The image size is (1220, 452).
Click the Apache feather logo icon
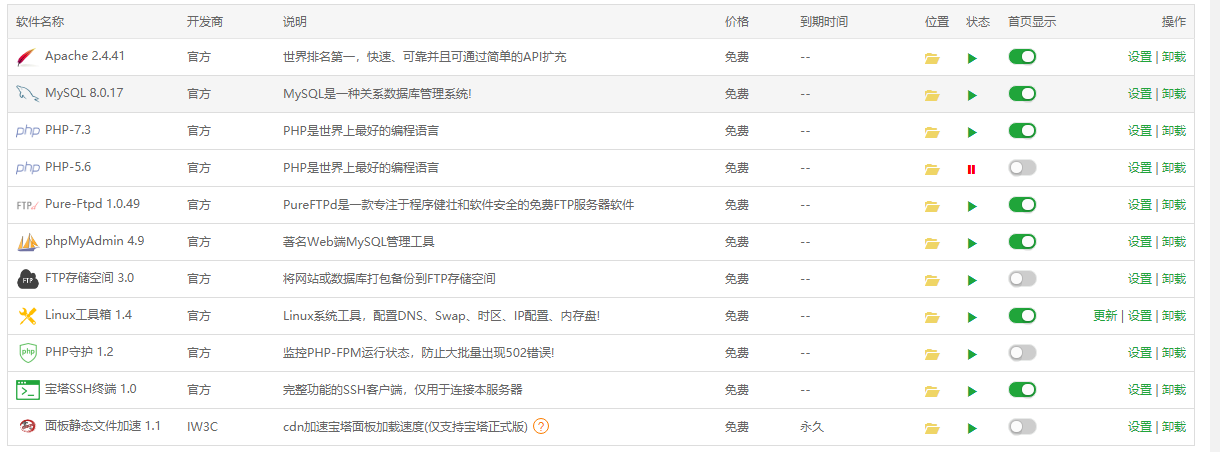tap(27, 58)
